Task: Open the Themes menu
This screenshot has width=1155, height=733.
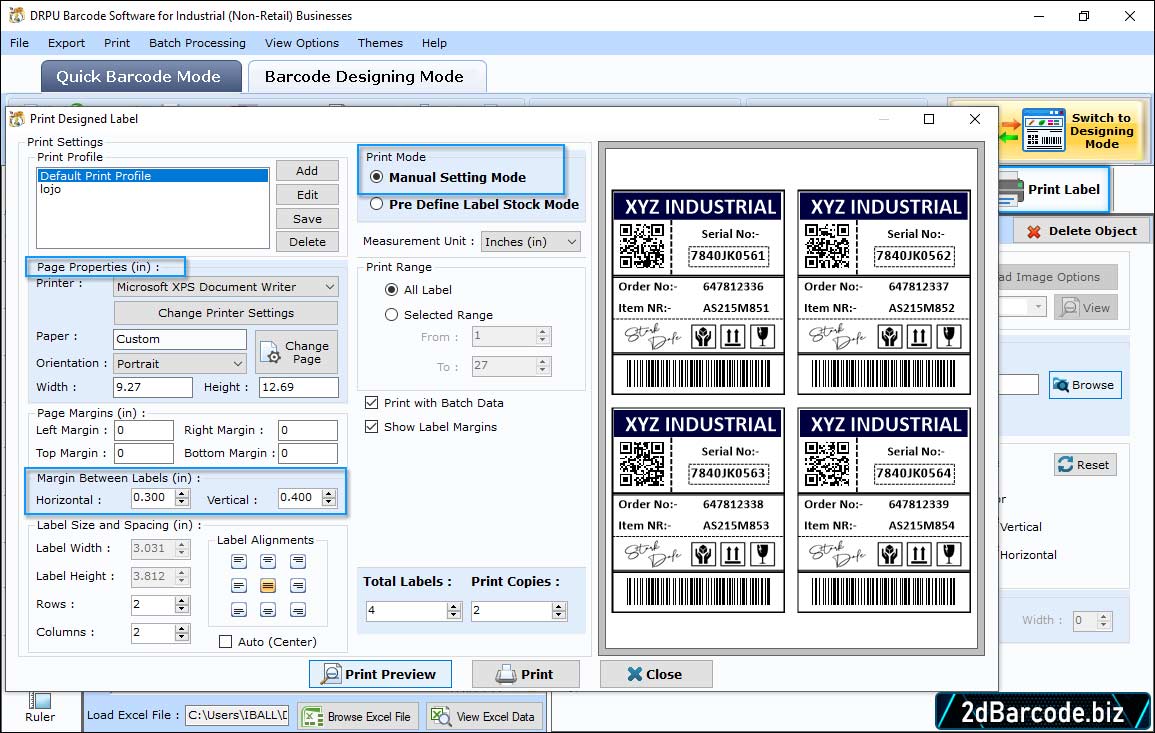Action: tap(380, 43)
